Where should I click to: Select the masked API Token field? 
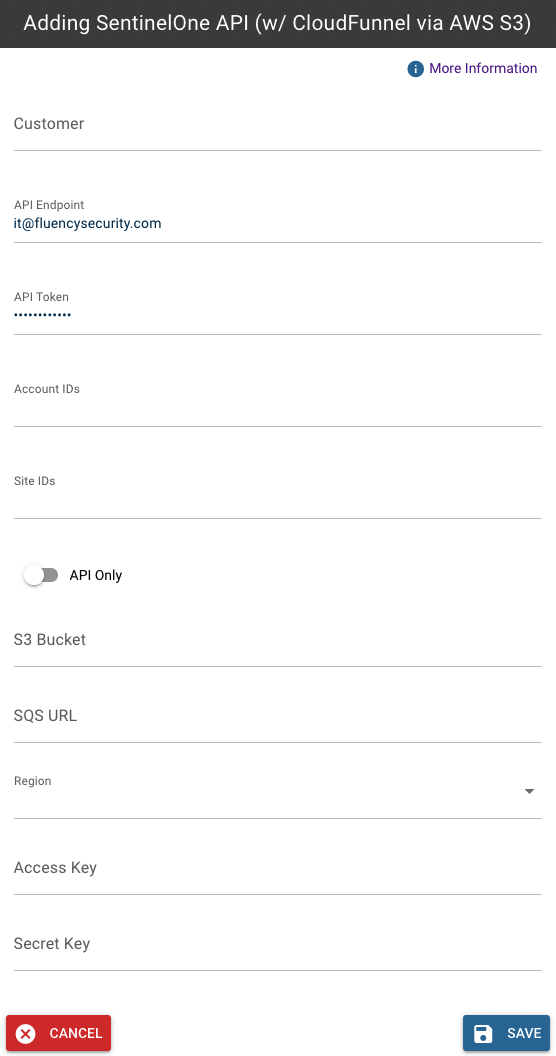click(x=277, y=310)
